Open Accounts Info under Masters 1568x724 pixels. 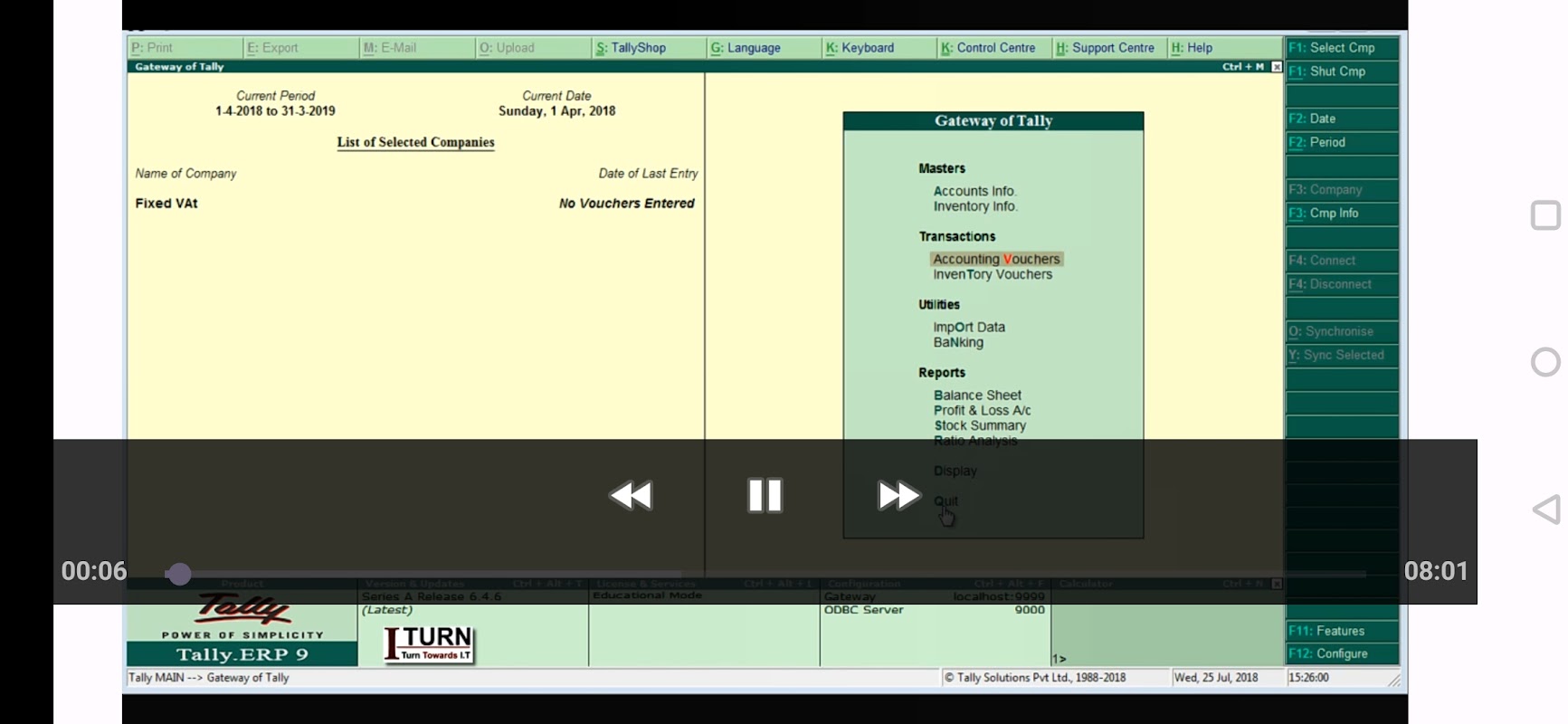point(975,192)
